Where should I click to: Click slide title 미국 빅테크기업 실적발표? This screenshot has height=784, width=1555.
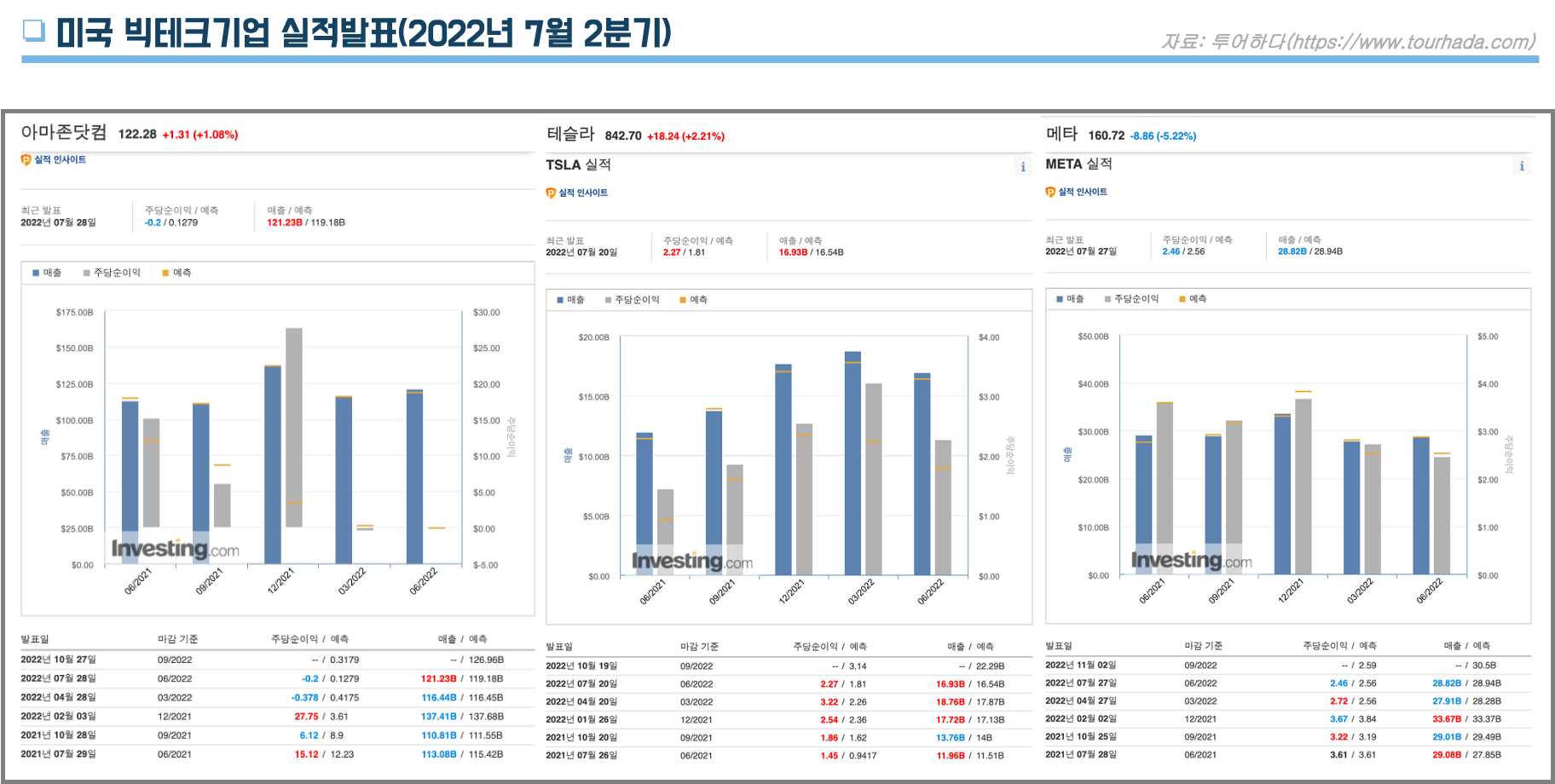coord(363,33)
